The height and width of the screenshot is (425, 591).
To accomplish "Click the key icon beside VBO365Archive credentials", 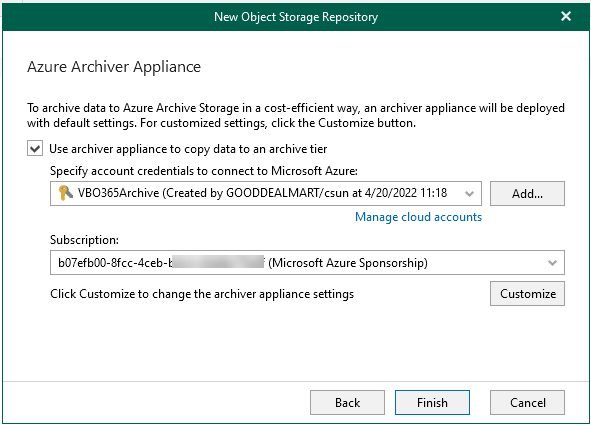I will point(66,193).
